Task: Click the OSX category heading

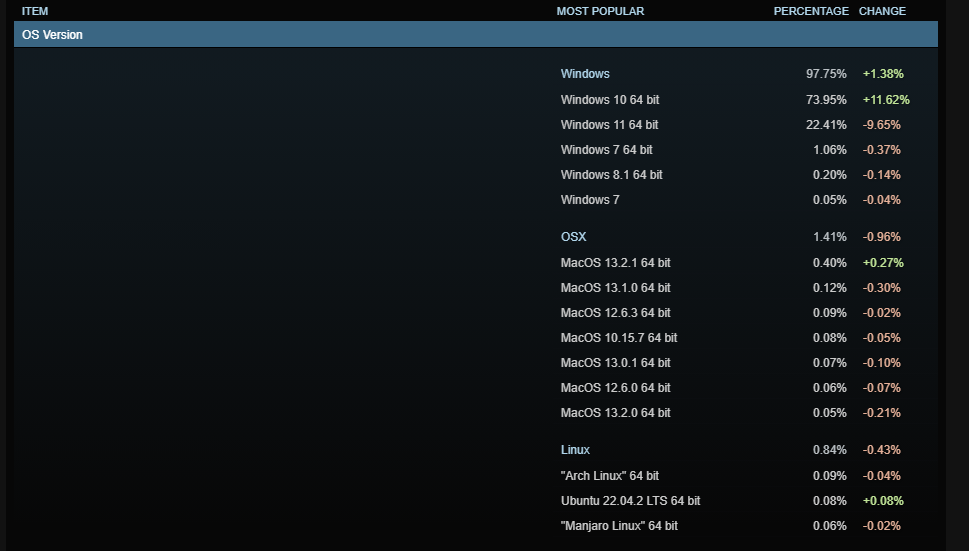Action: point(573,237)
